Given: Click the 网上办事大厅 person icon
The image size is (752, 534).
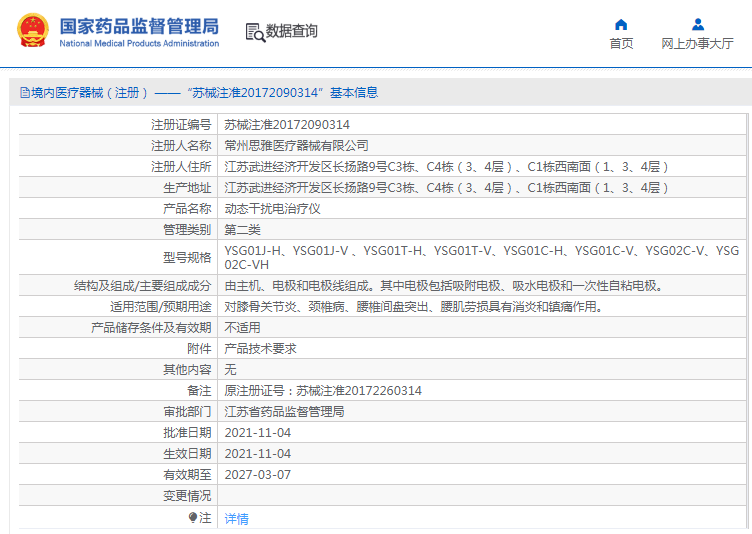Looking at the screenshot, I should point(697,24).
